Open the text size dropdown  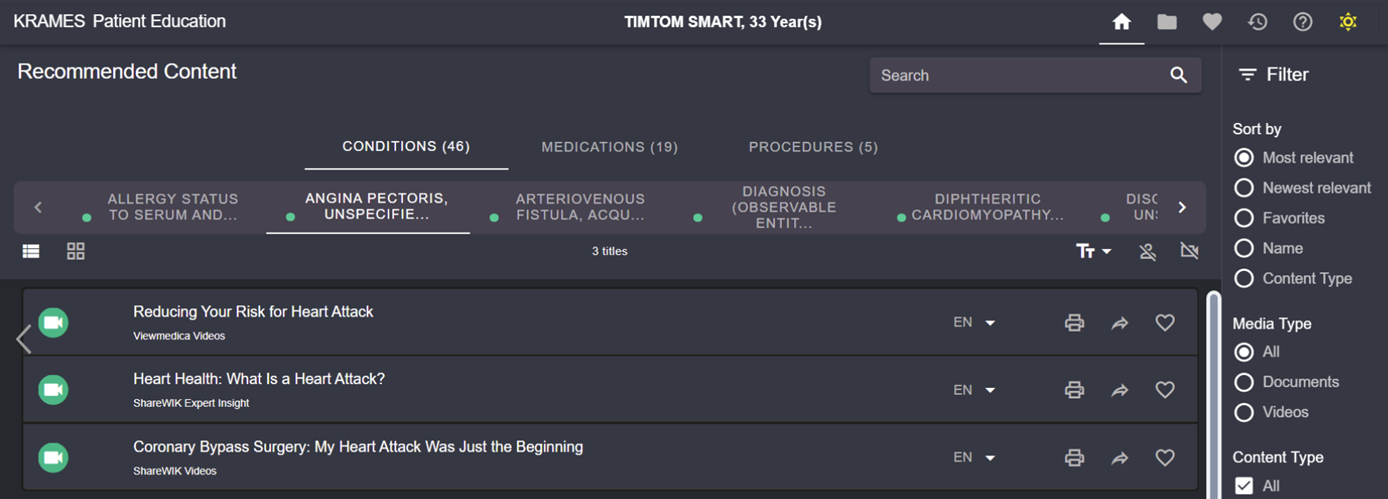point(1093,252)
